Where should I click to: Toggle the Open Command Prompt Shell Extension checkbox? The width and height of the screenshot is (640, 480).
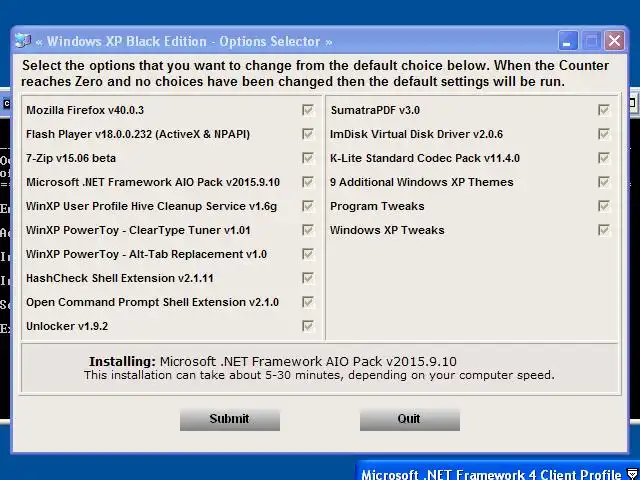click(308, 302)
